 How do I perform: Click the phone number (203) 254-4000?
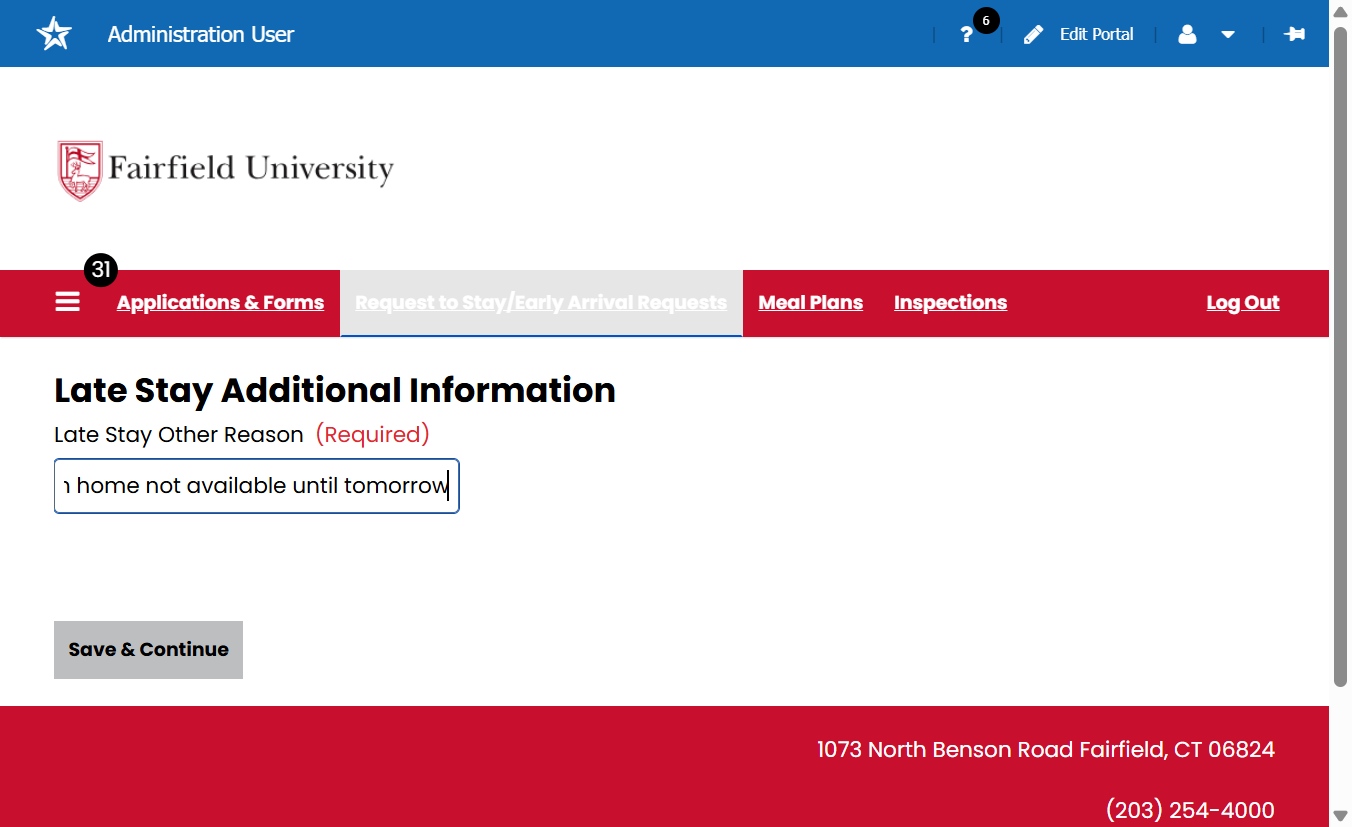point(1190,810)
